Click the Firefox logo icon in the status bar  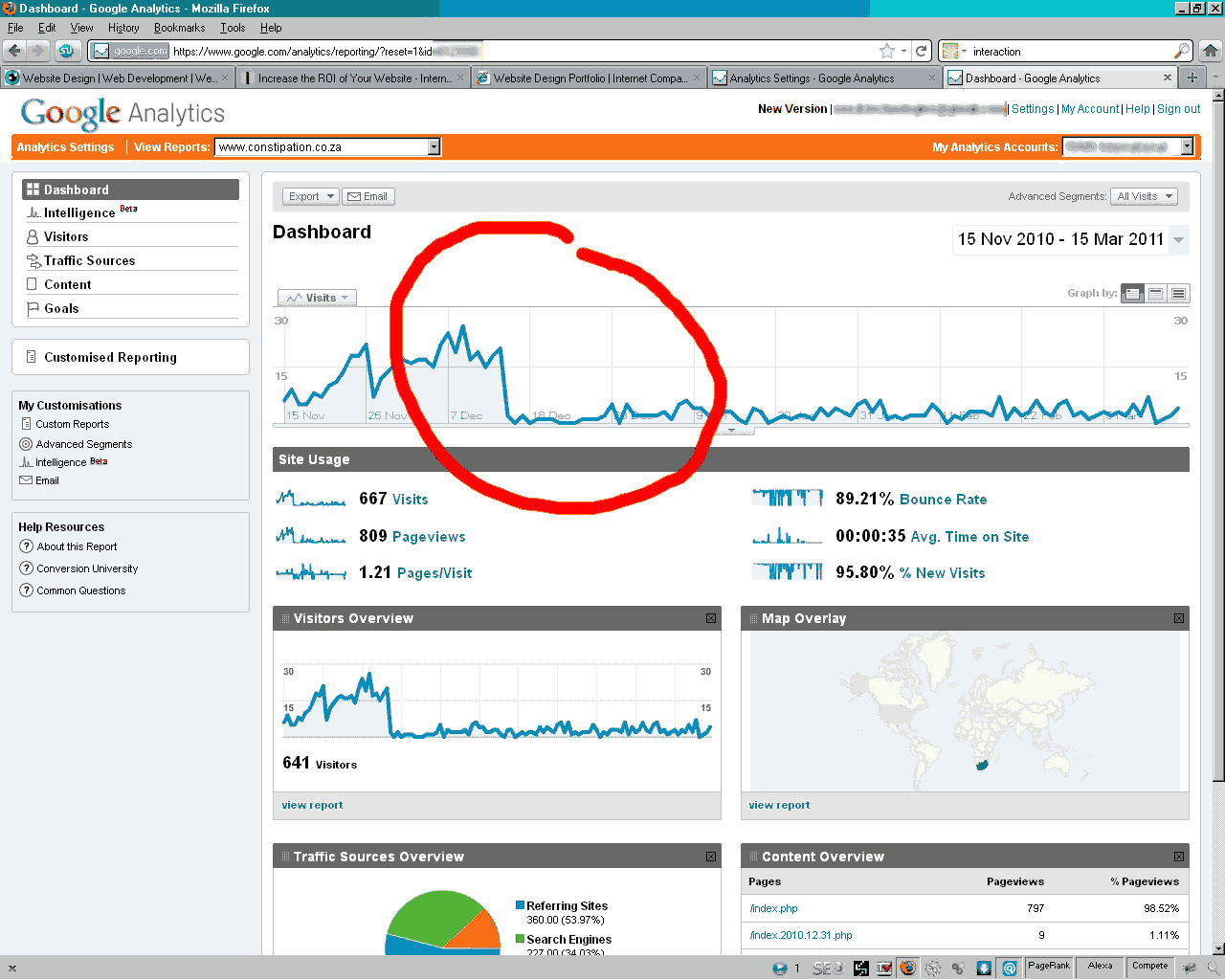[x=907, y=968]
